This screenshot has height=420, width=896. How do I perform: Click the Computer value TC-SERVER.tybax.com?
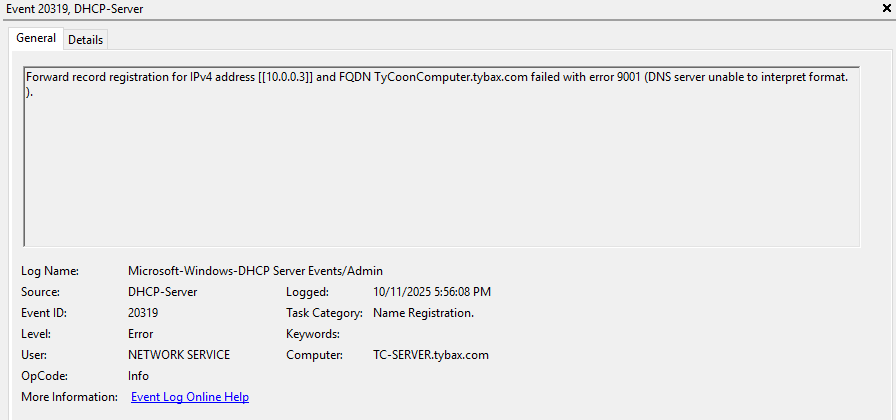click(430, 355)
